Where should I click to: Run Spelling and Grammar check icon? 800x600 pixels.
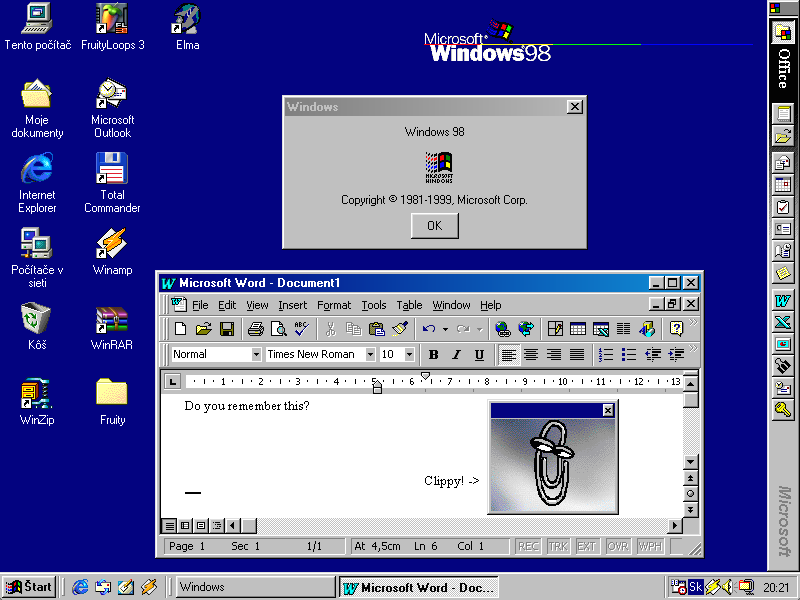click(301, 329)
